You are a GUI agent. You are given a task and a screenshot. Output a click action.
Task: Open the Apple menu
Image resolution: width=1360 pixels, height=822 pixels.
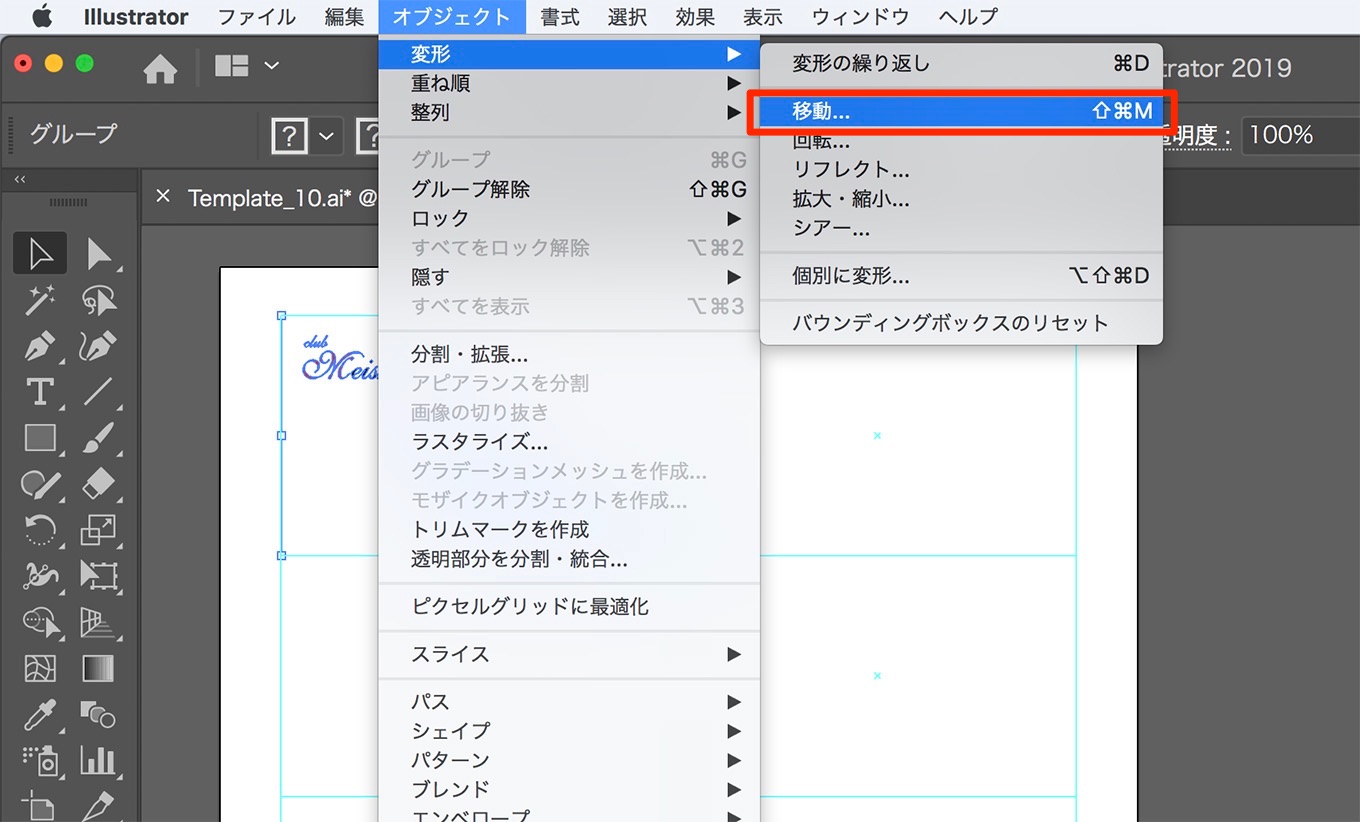(42, 17)
